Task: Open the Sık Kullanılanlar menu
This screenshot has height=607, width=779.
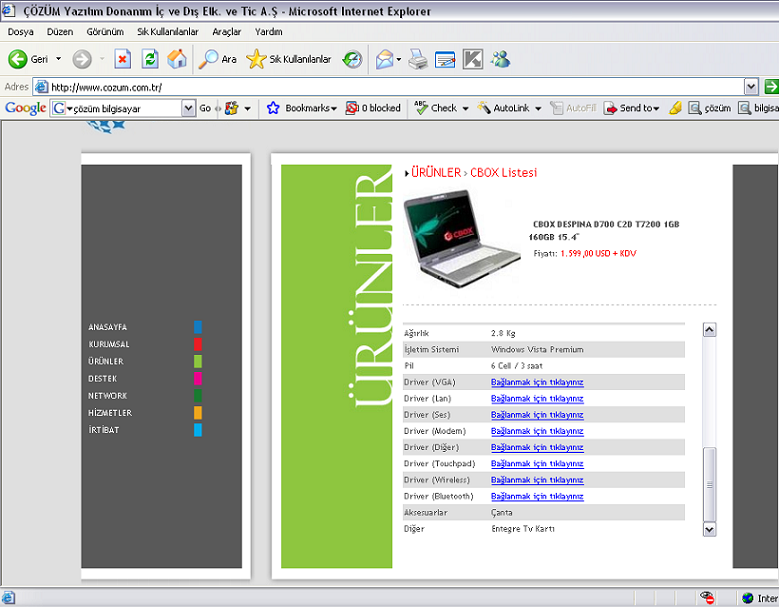Action: pos(167,32)
